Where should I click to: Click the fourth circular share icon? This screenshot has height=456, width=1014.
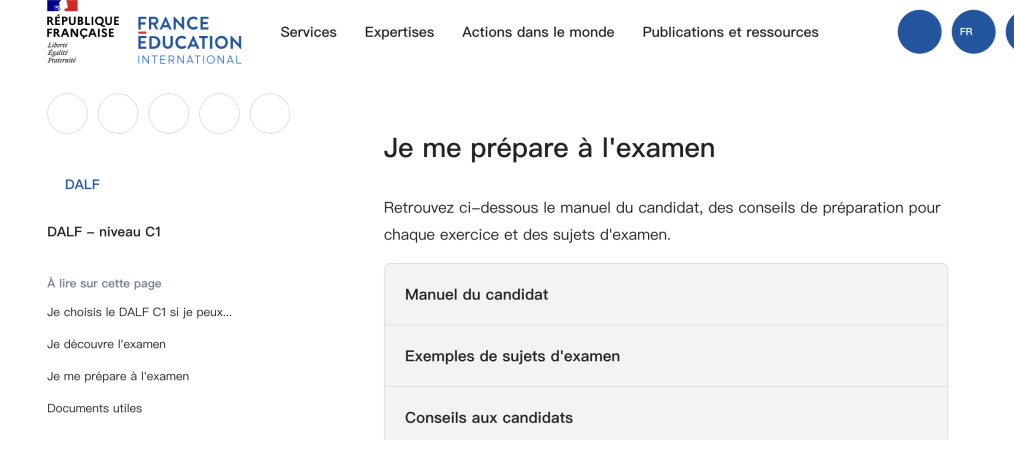[x=219, y=114]
